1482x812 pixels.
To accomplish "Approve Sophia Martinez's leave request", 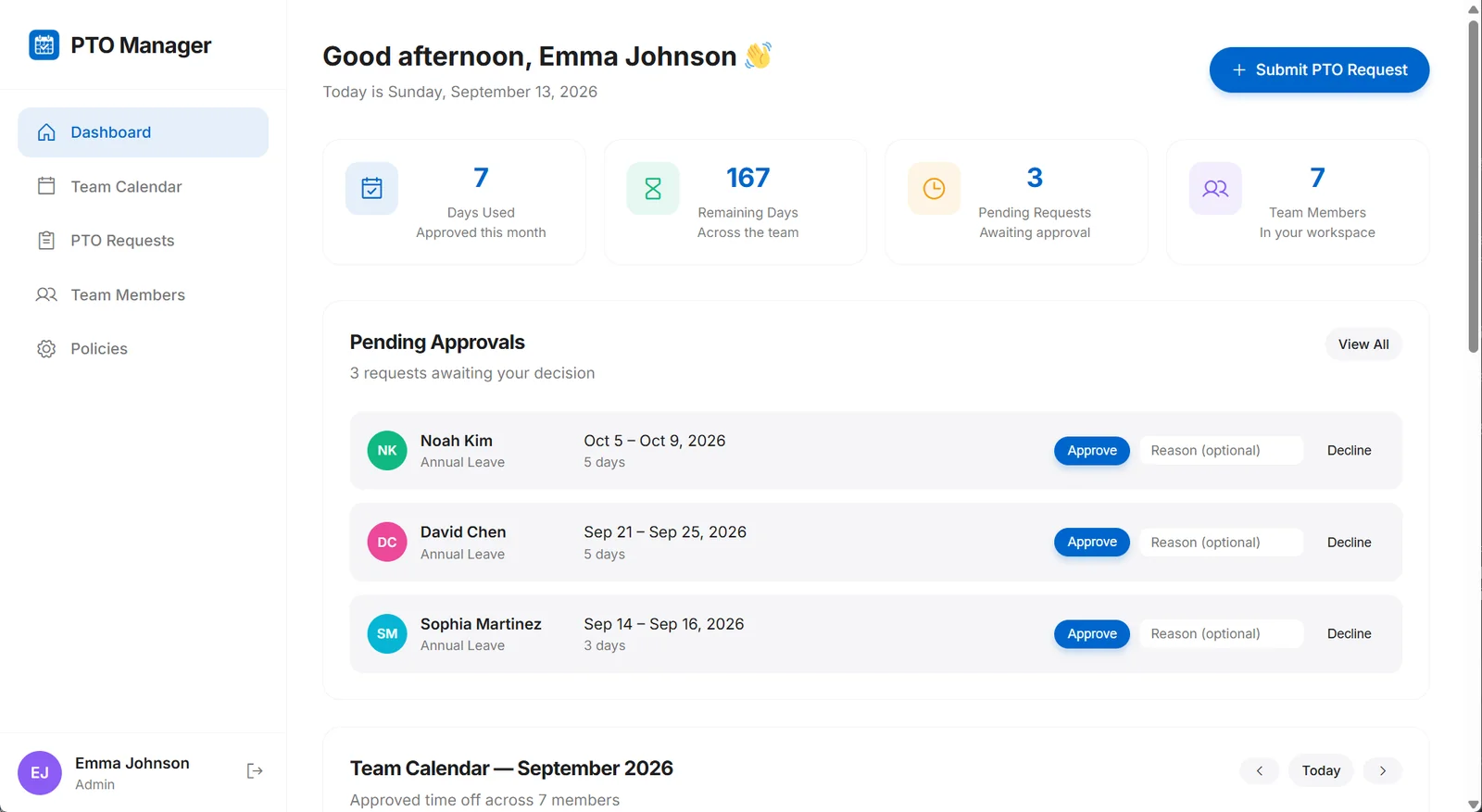I will coord(1092,634).
